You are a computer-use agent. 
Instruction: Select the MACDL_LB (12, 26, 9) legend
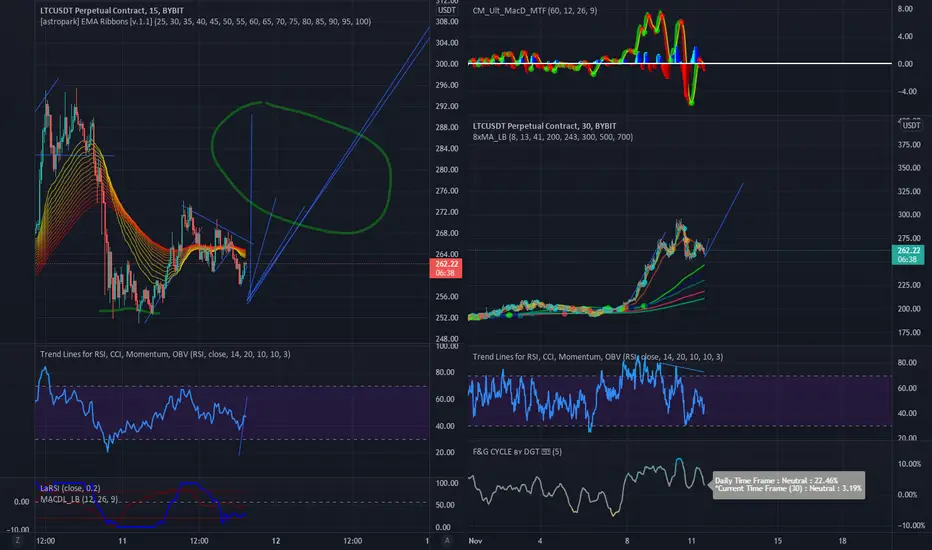[x=79, y=499]
